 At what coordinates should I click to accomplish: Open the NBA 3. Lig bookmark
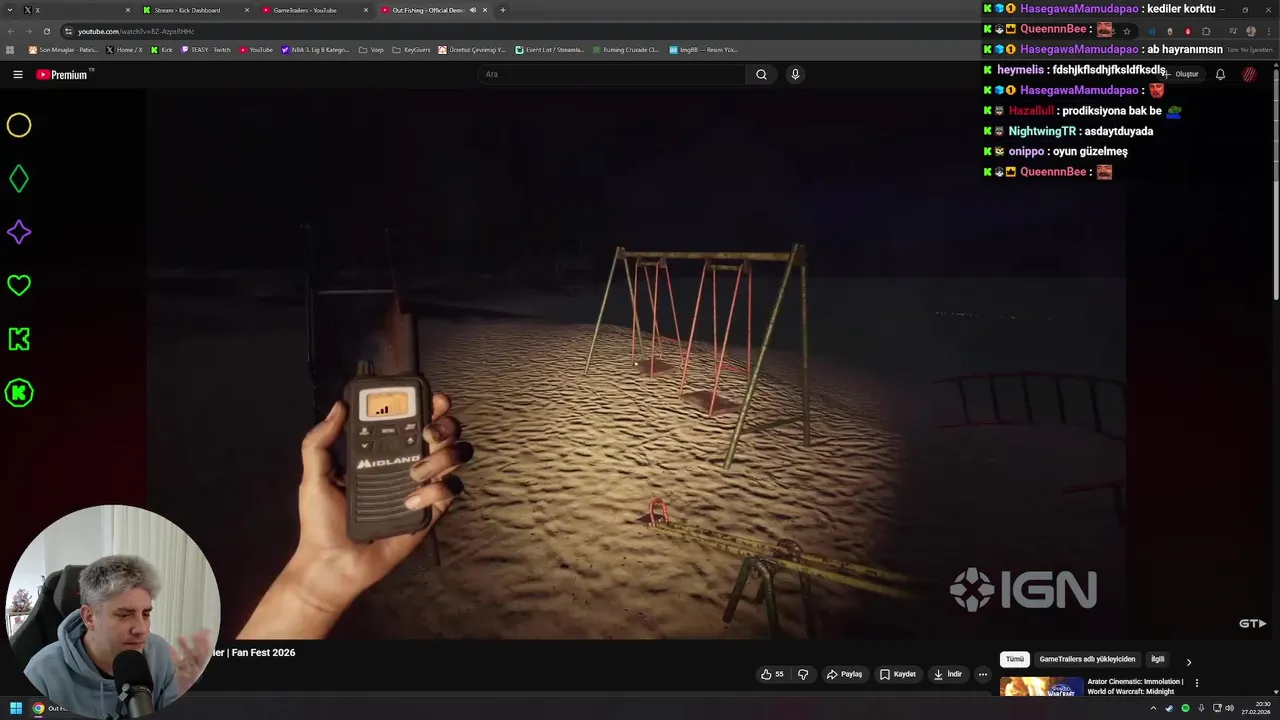pos(315,49)
